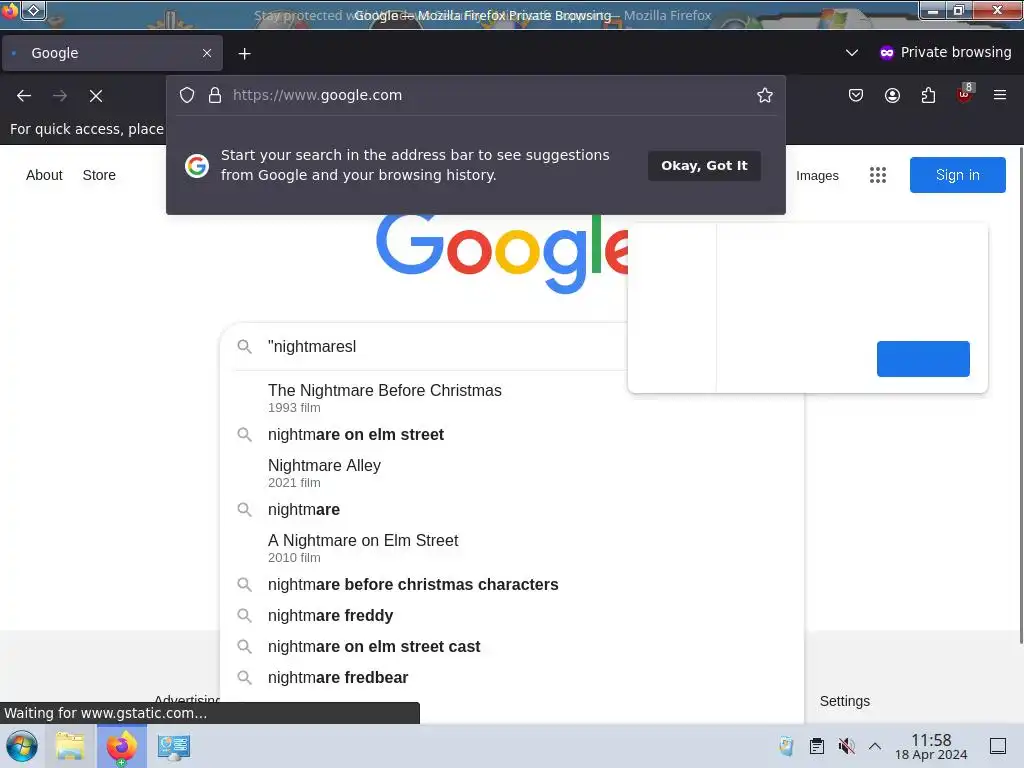Click the forward navigation arrow
The height and width of the screenshot is (768, 1024).
[x=60, y=96]
